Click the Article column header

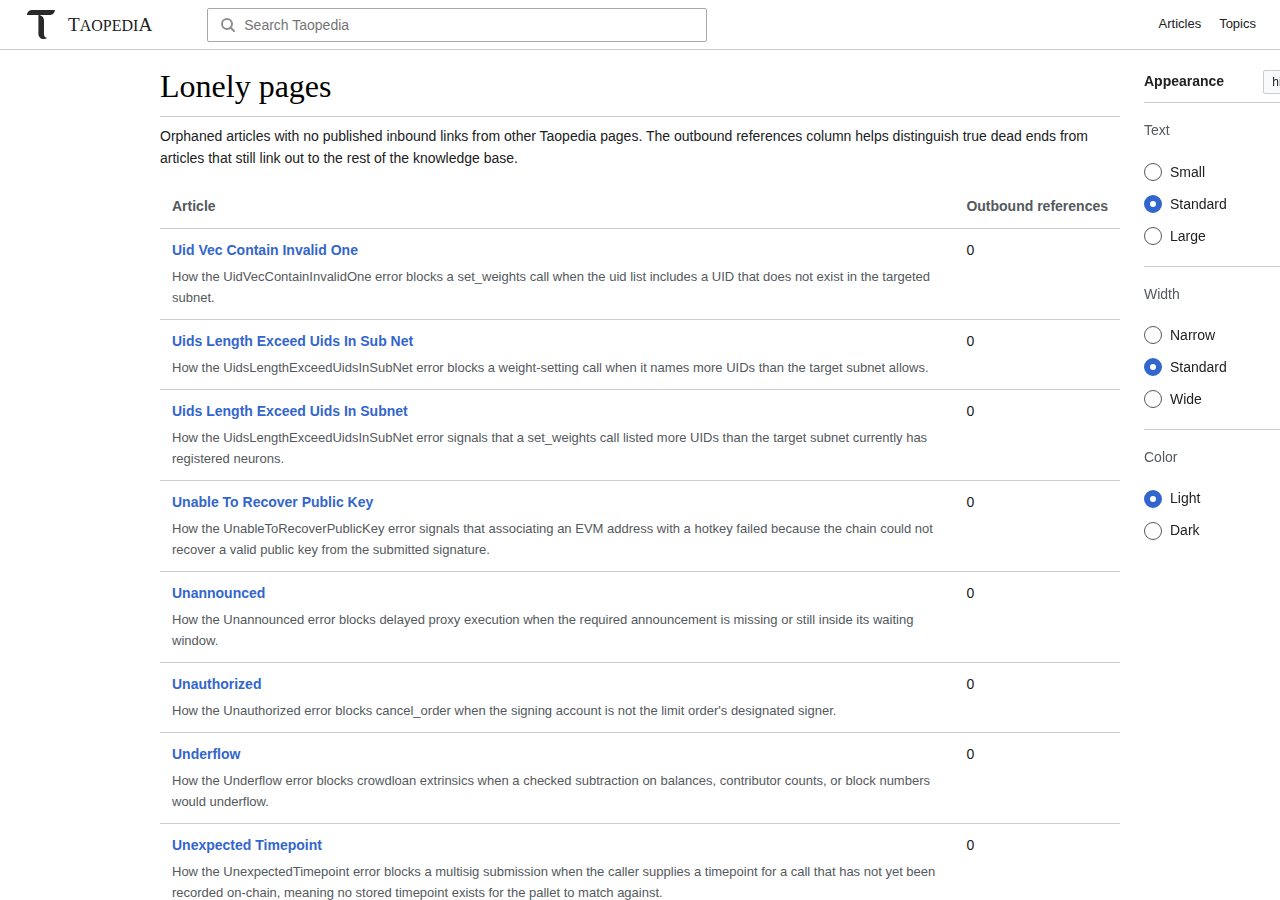point(194,206)
